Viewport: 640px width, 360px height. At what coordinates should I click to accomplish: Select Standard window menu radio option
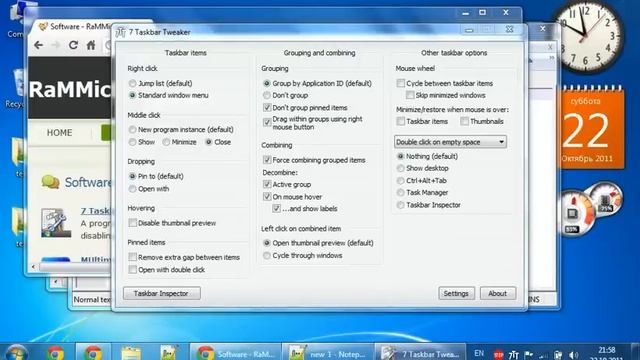[x=132, y=96]
